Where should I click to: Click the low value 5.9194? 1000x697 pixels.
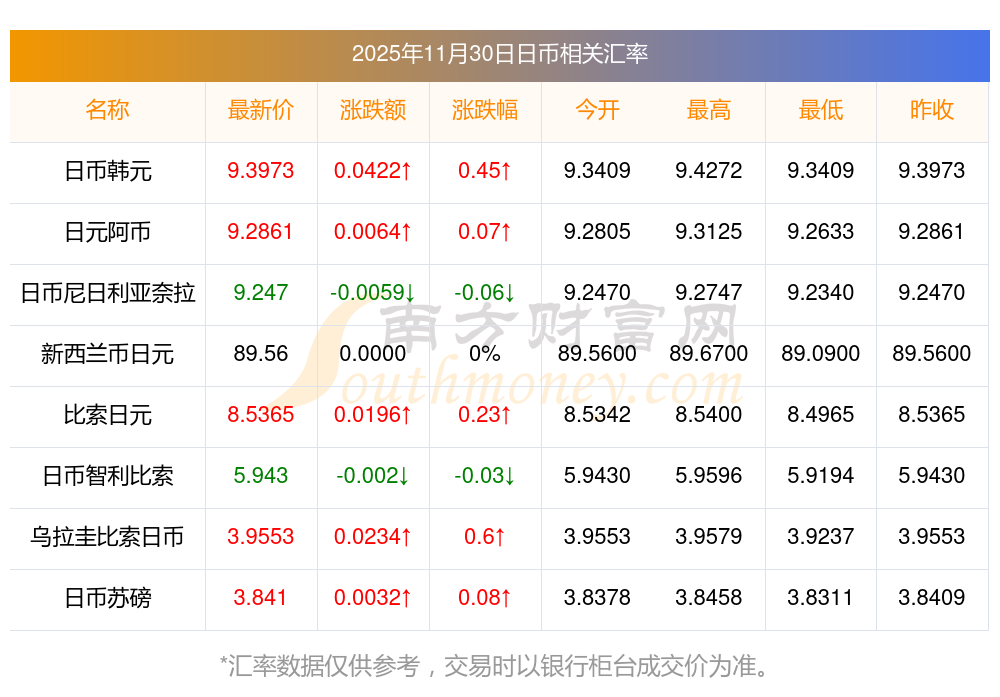coord(821,475)
